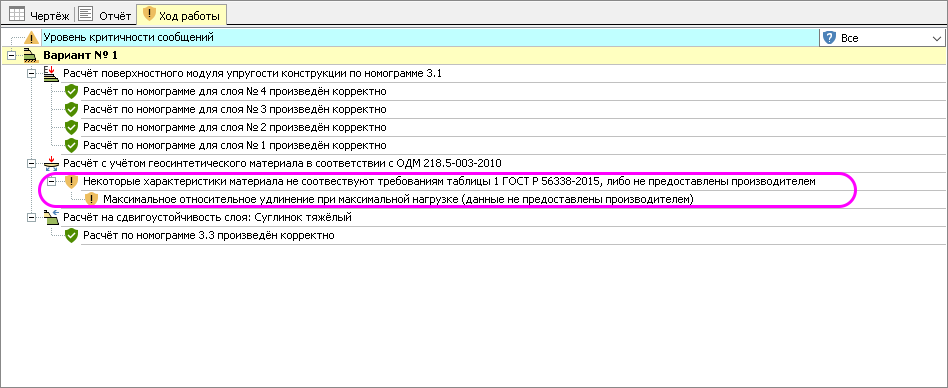Select Расчёт на сдвигоустойчивость слоя: Суглинок тяжёлый
Screen dimensions: 948x388
pyautogui.click(x=207, y=217)
